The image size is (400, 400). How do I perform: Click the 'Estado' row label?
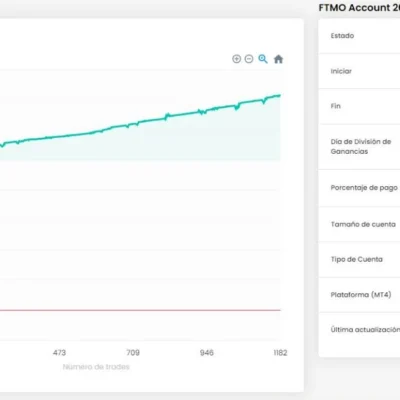342,36
